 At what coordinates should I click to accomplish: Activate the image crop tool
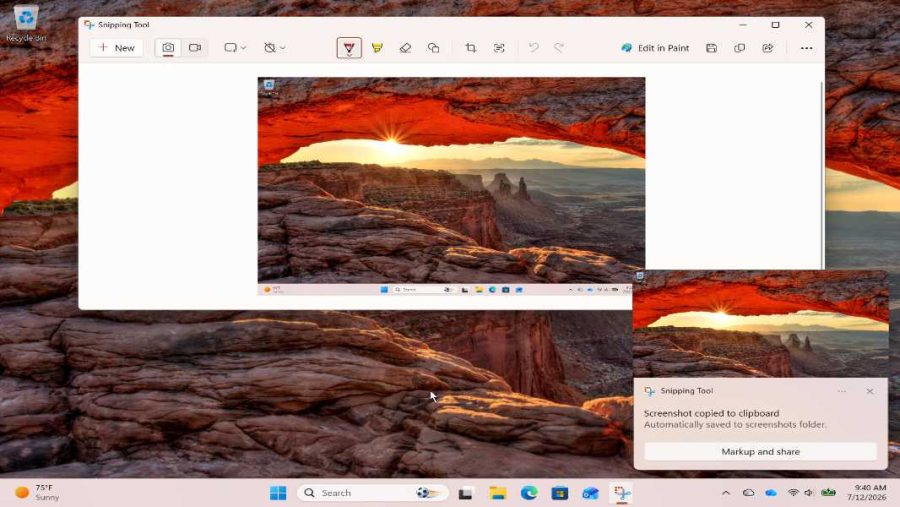click(471, 48)
